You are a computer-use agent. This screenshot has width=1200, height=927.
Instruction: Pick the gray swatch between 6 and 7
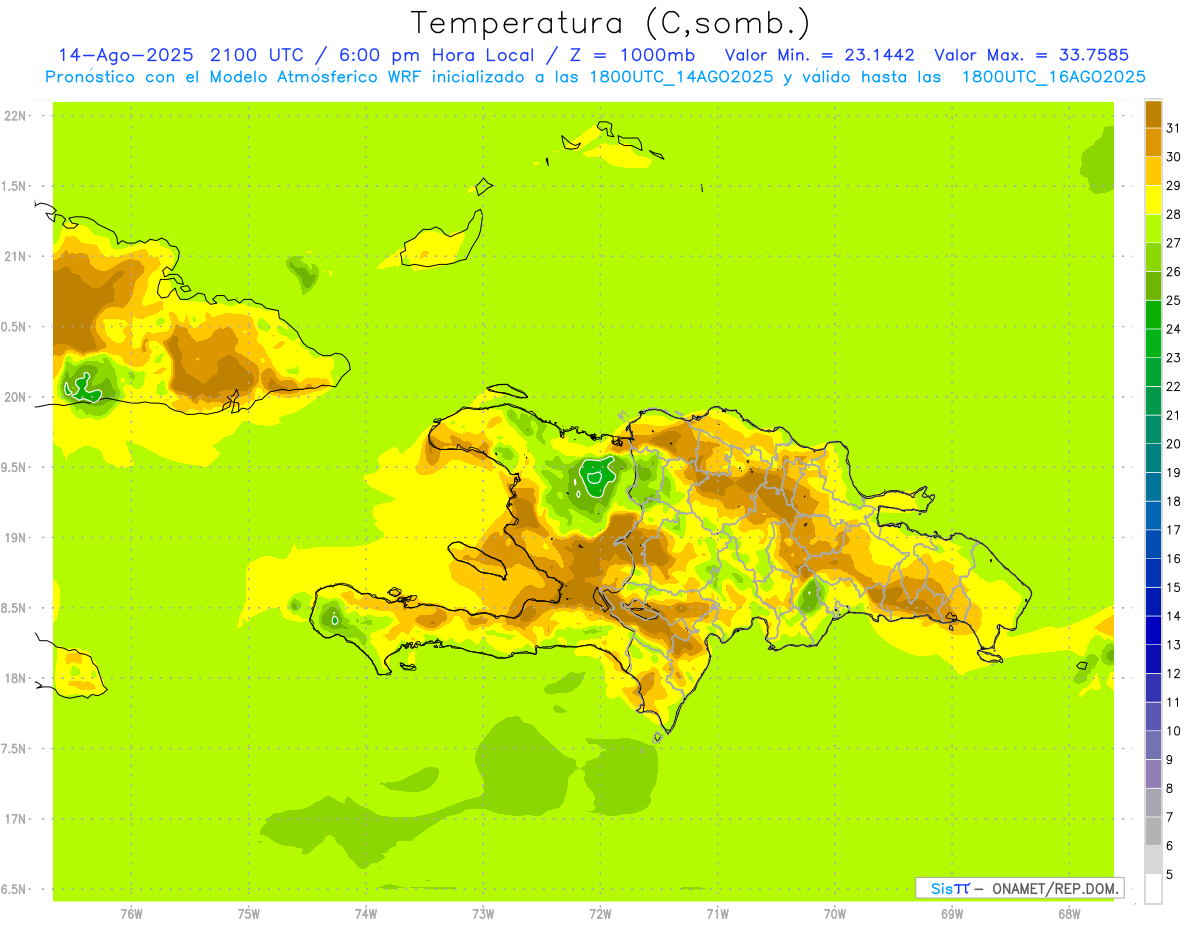pos(1153,832)
